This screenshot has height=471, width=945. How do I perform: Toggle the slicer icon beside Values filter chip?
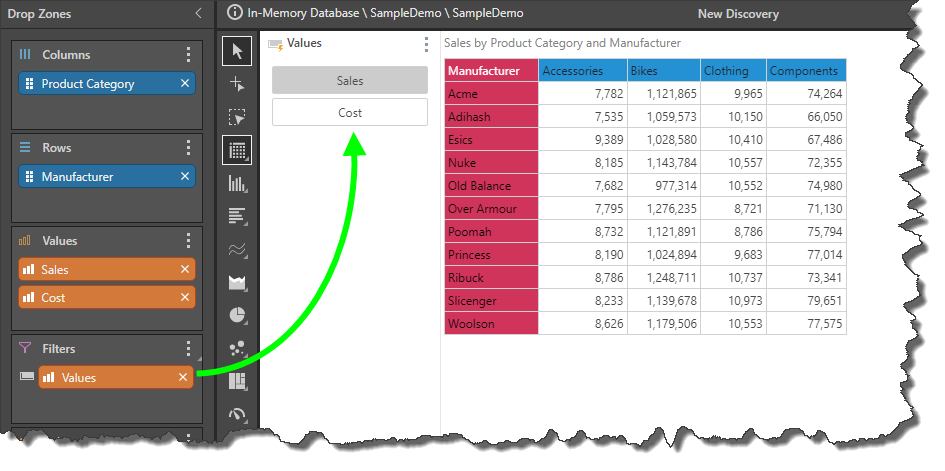point(26,377)
